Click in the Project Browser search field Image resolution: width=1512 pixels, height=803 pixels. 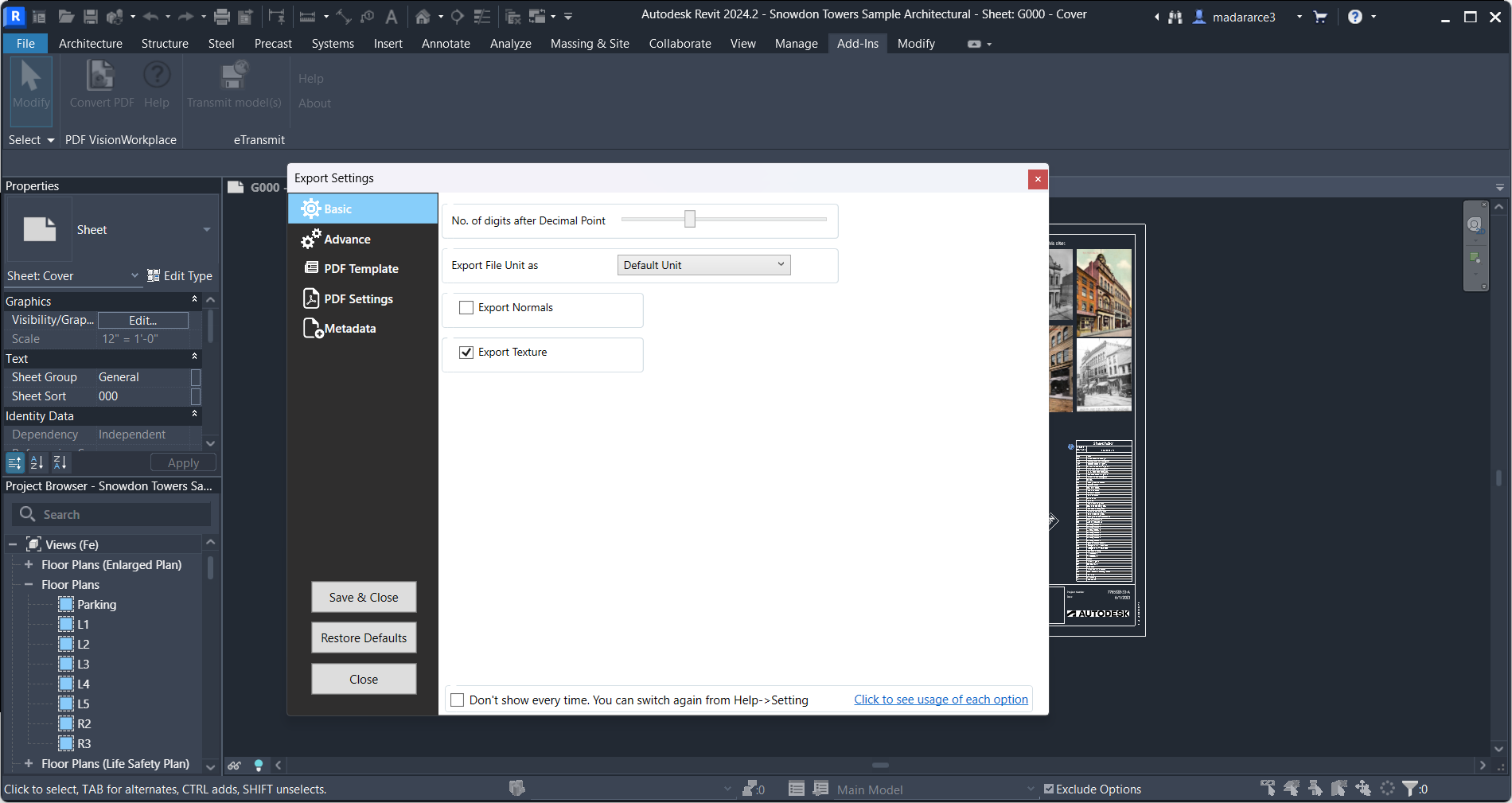(112, 515)
